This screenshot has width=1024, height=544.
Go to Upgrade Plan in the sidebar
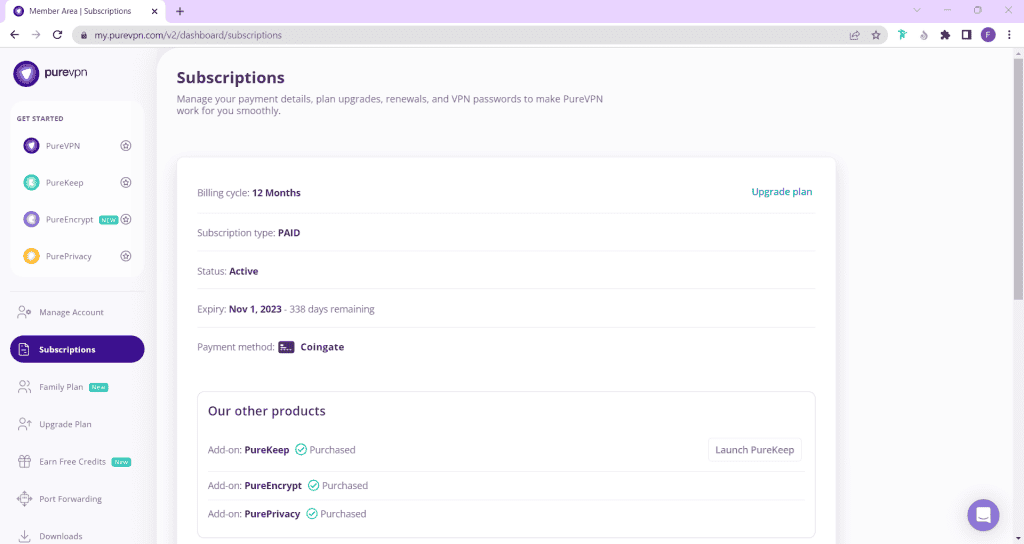[x=77, y=424]
